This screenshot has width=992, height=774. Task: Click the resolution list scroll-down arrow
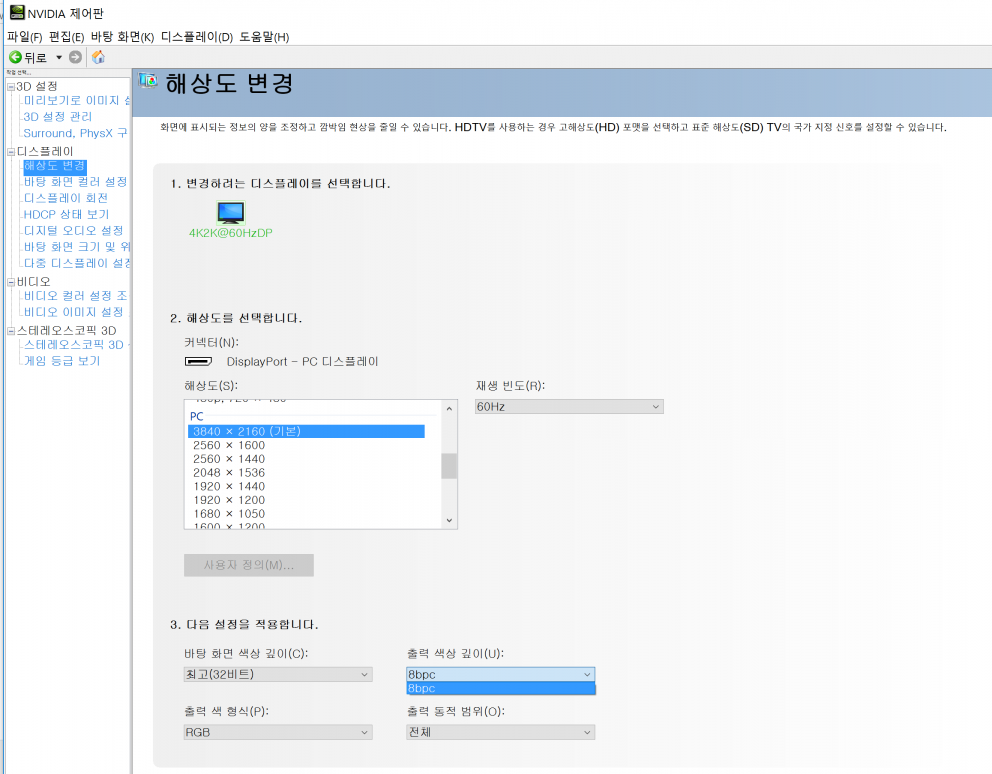point(449,520)
